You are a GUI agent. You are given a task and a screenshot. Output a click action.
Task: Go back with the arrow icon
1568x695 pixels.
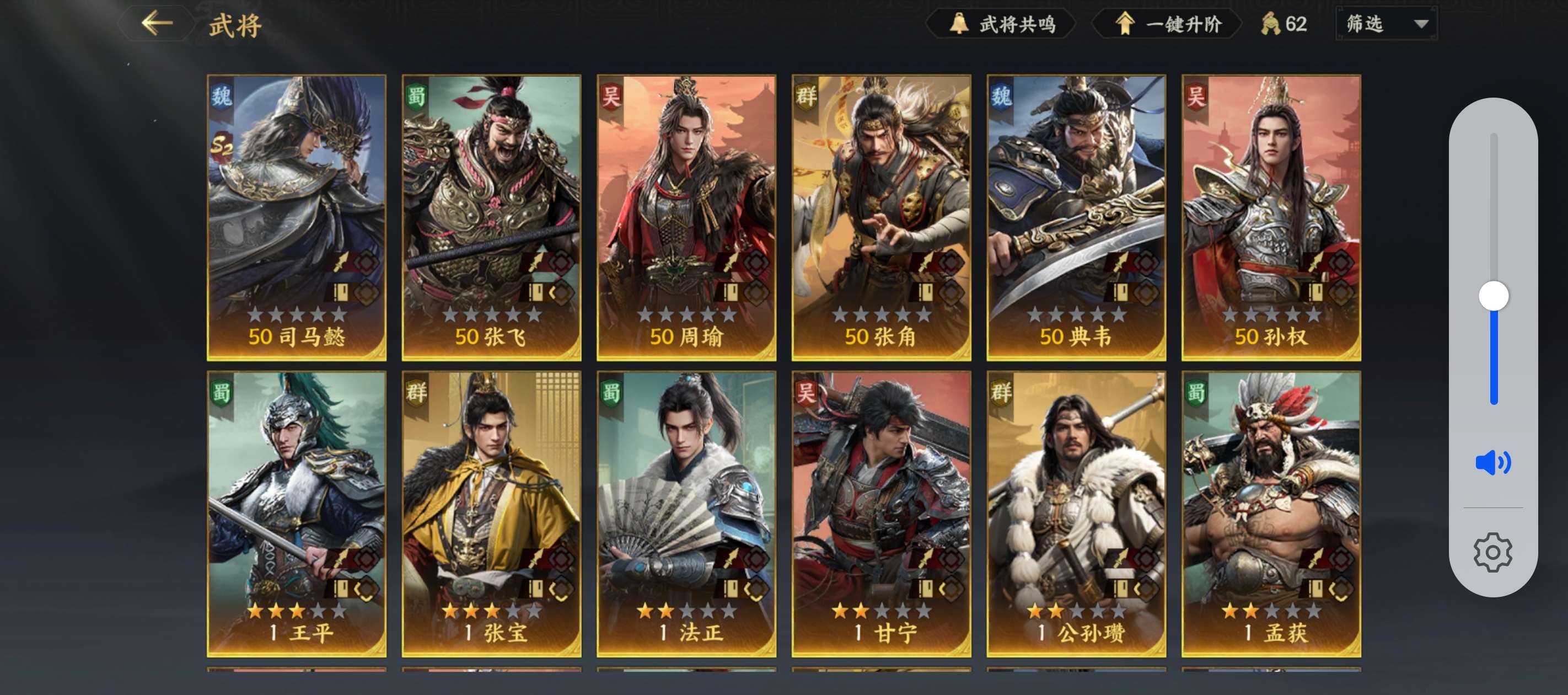click(x=157, y=24)
